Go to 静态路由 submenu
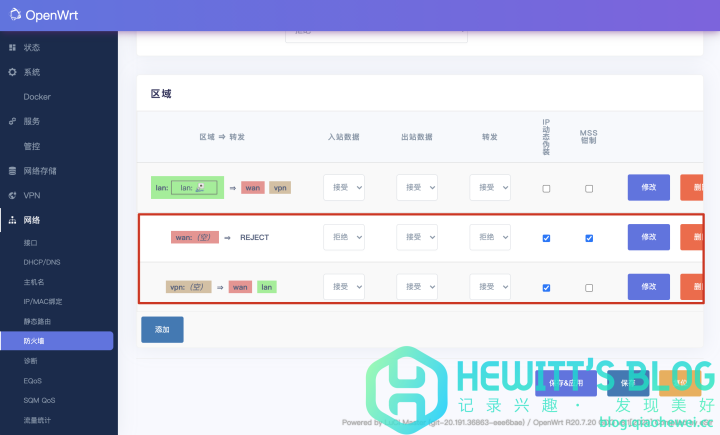Image resolution: width=720 pixels, height=435 pixels. [37, 322]
